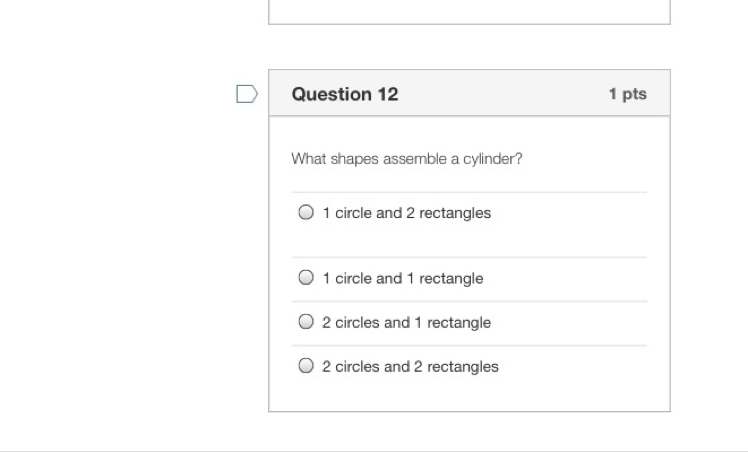The width and height of the screenshot is (748, 452).
Task: Choose the 1 circle and 1 rectangle radio
Action: point(306,278)
